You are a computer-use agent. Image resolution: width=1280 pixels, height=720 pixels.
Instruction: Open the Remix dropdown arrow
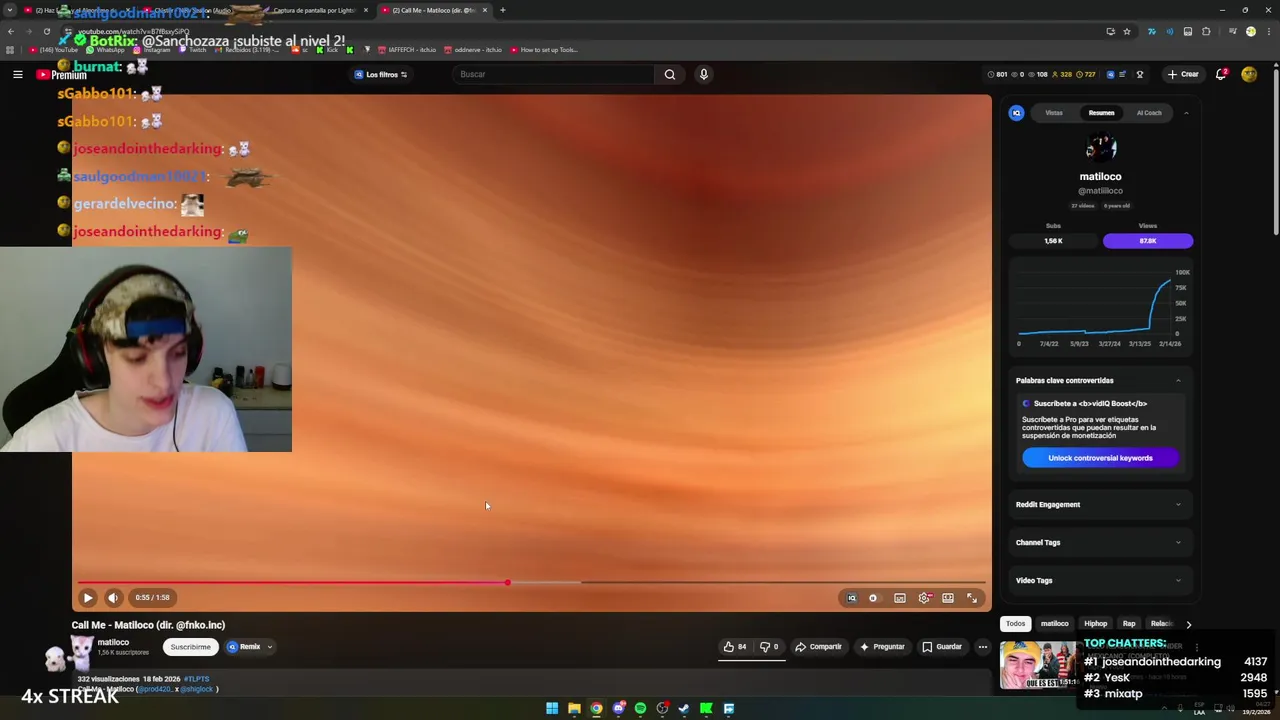[x=269, y=647]
